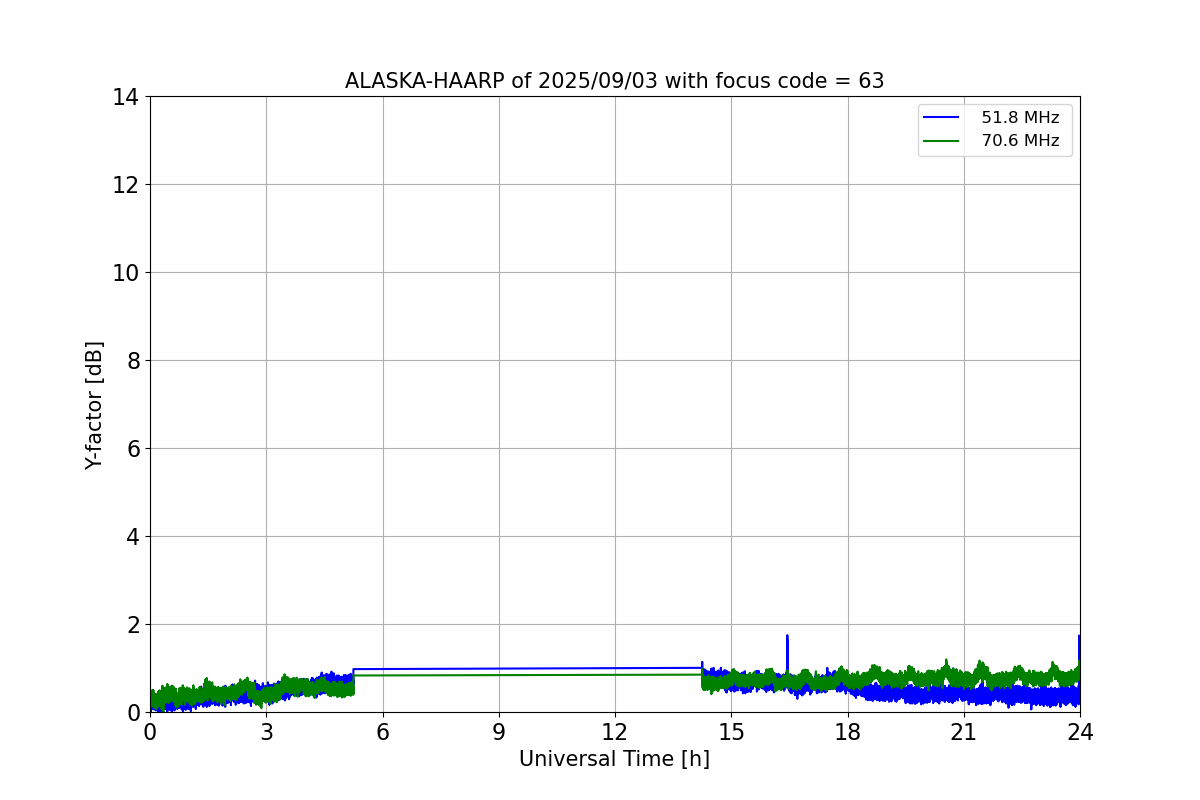Click the x-axis tick label 3
The width and height of the screenshot is (1200, 800).
[266, 732]
